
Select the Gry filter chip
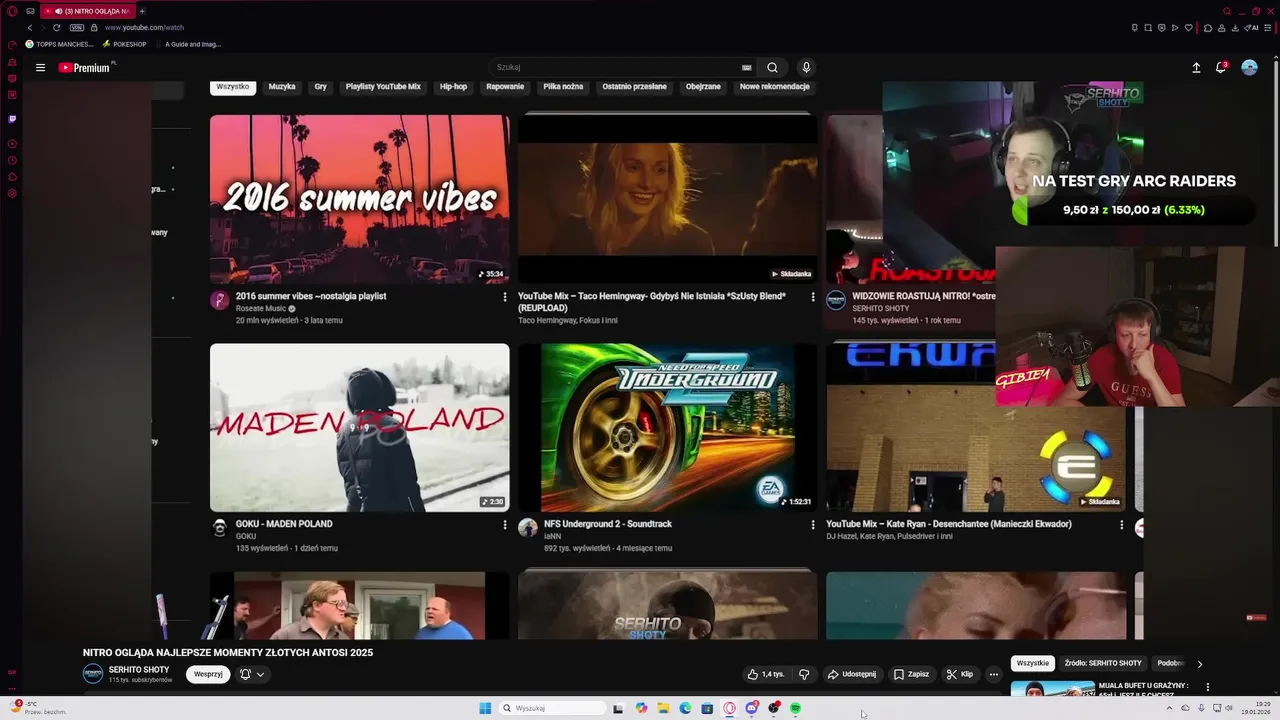[x=321, y=87]
